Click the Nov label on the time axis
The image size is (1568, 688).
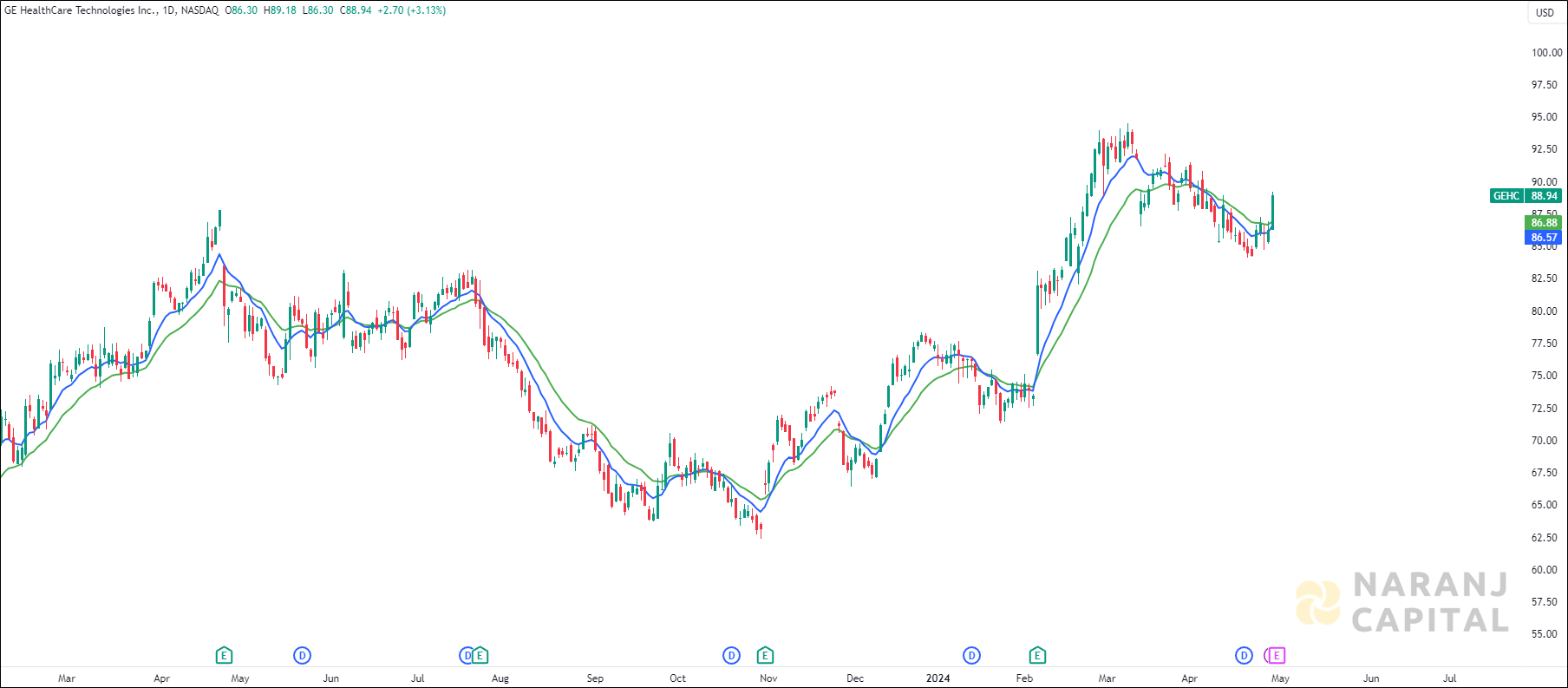point(768,678)
